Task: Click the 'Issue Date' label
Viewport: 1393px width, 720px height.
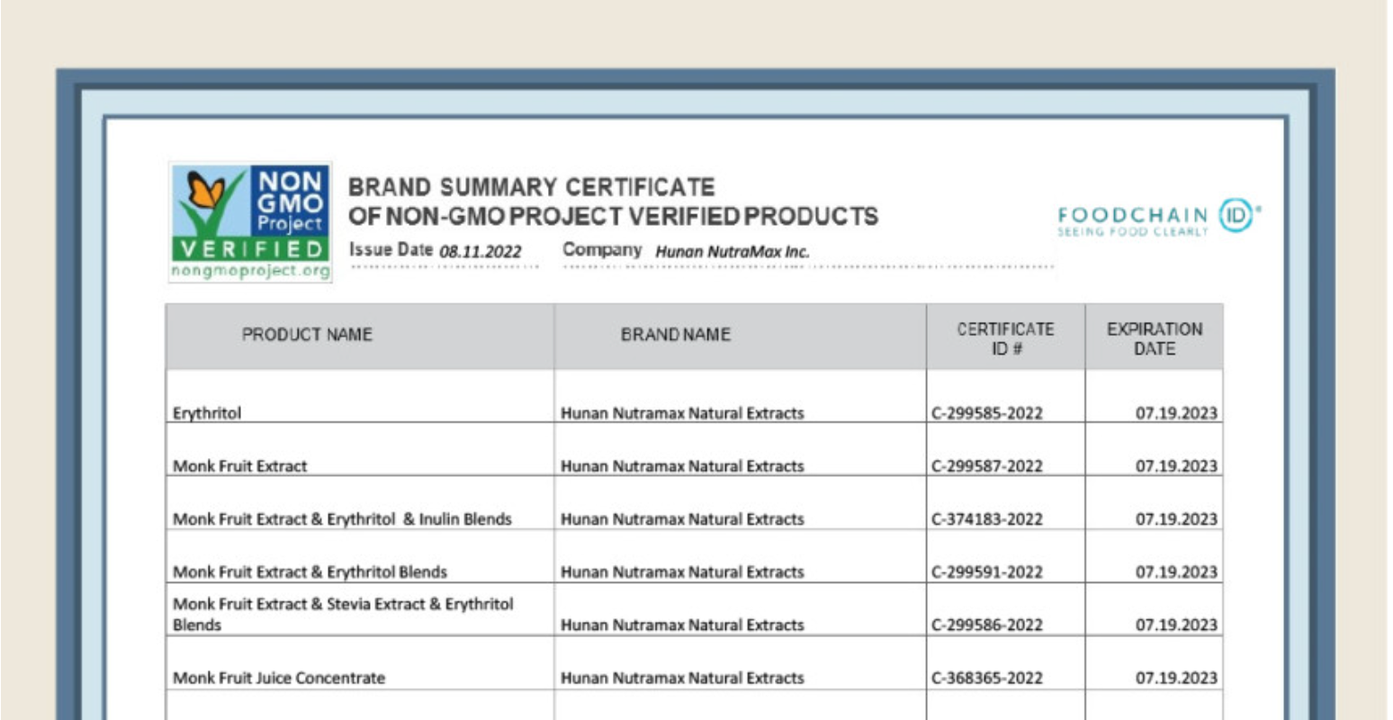Action: click(x=391, y=250)
